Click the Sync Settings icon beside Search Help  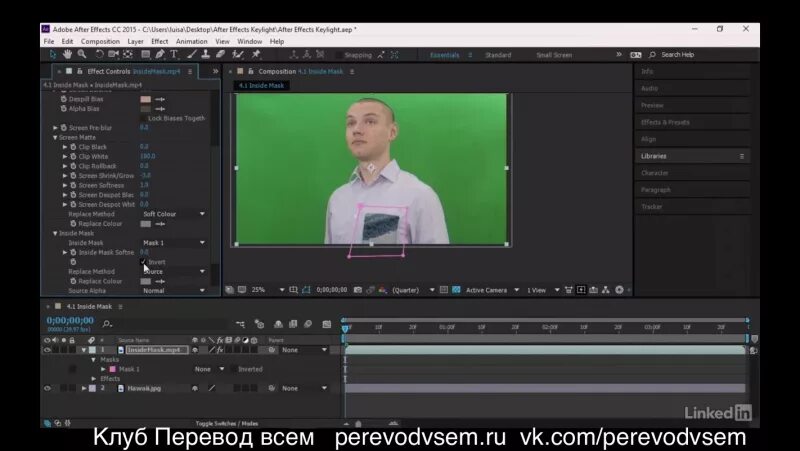pos(636,55)
